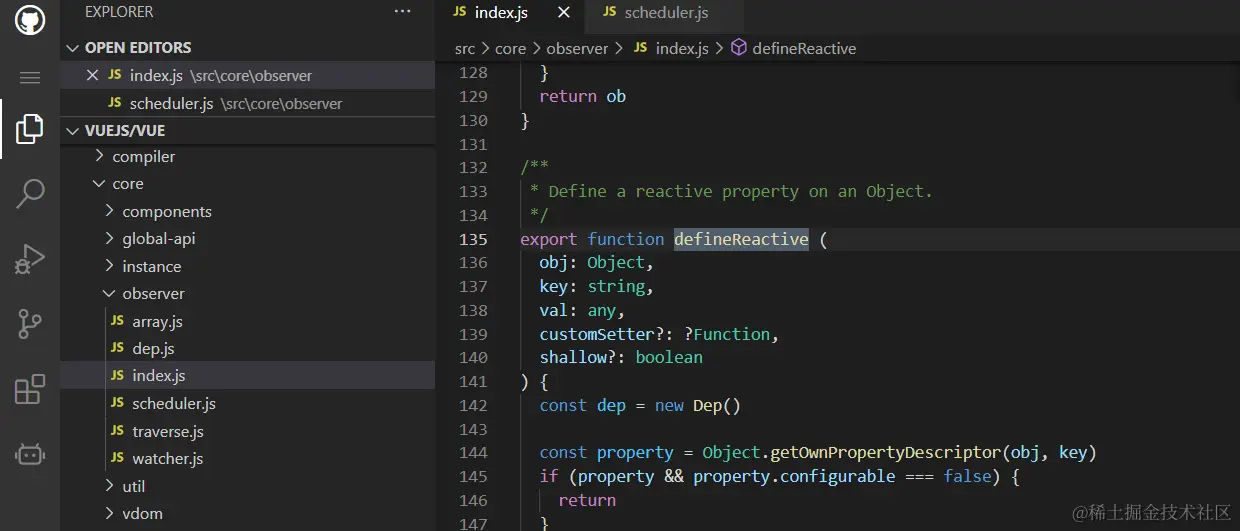This screenshot has width=1240, height=531.
Task: Click 'property.configurable' on line 145
Action: [794, 476]
